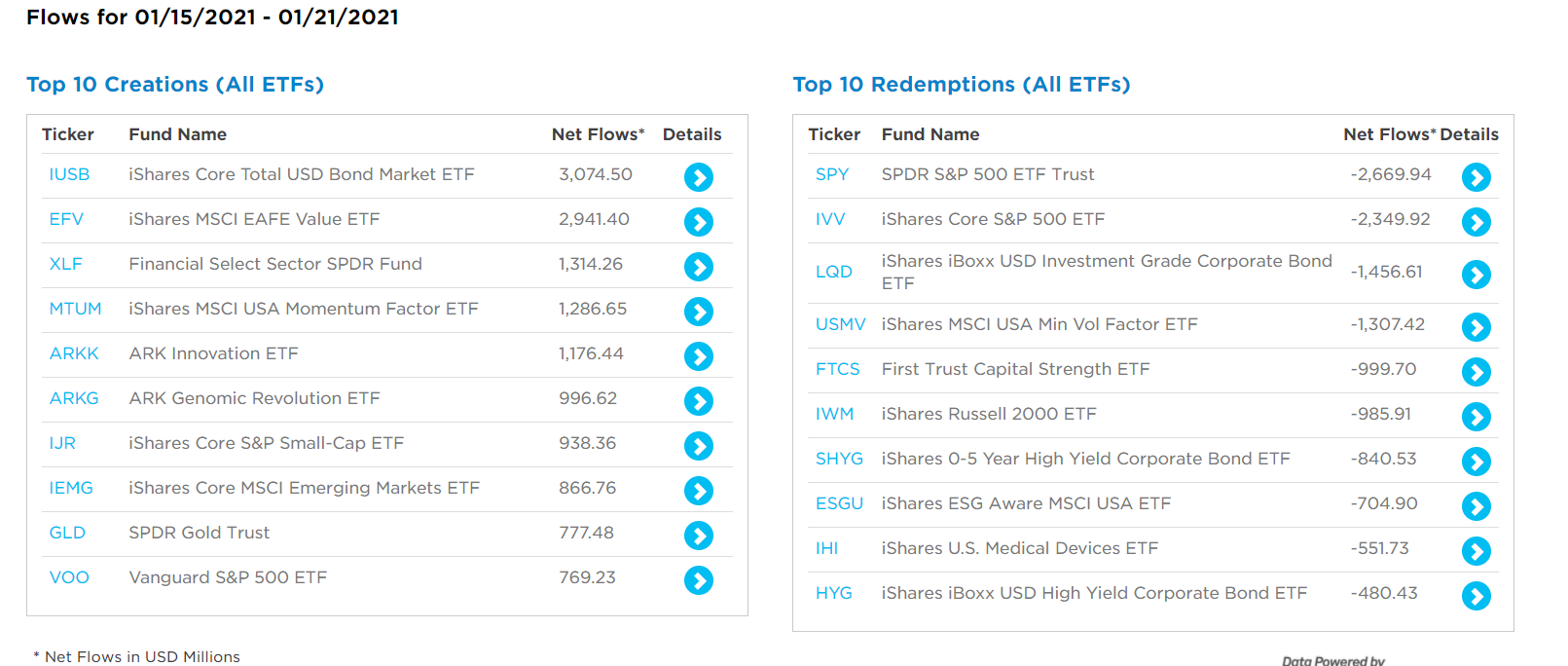This screenshot has height=666, width=1568.
Task: Click fund name SPDR S&P 500 ETF Trust
Action: [988, 174]
